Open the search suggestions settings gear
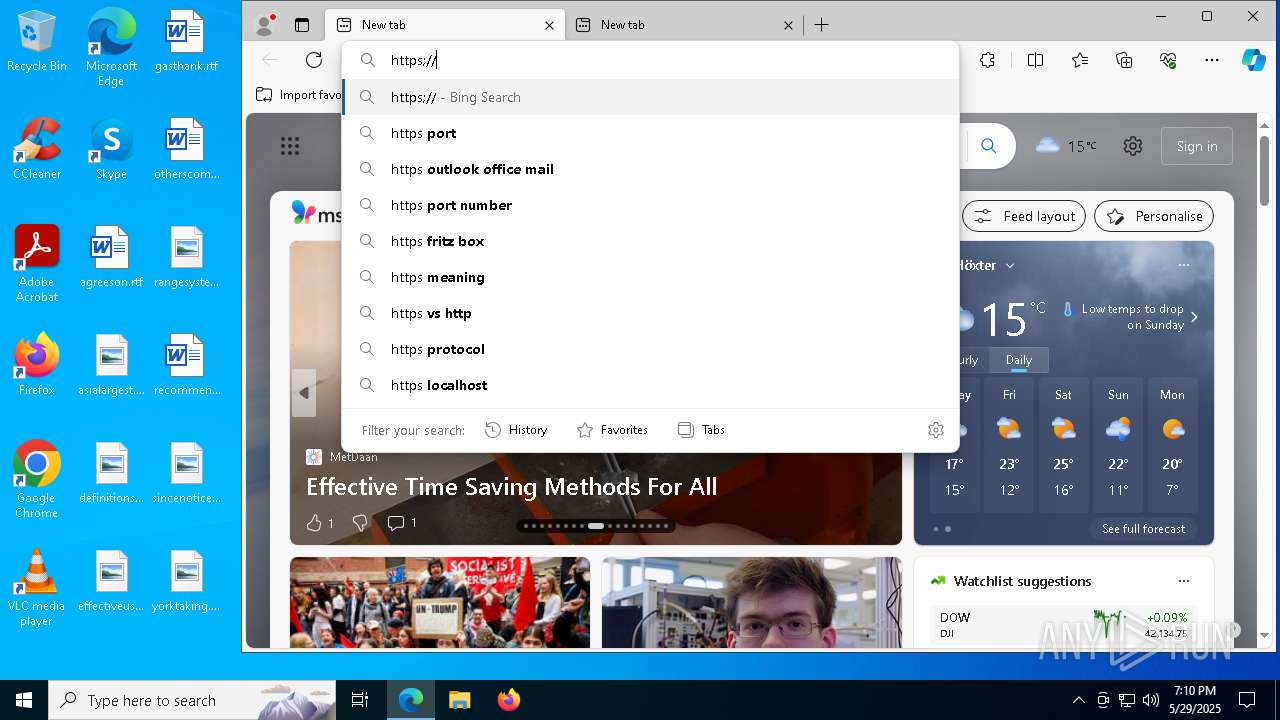Viewport: 1280px width, 720px height. click(x=936, y=430)
